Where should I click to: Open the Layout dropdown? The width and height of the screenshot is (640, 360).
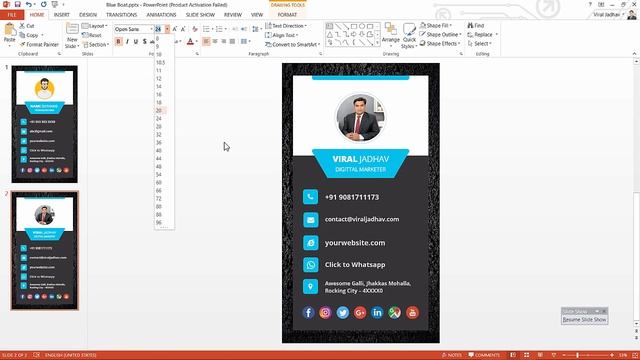95,26
